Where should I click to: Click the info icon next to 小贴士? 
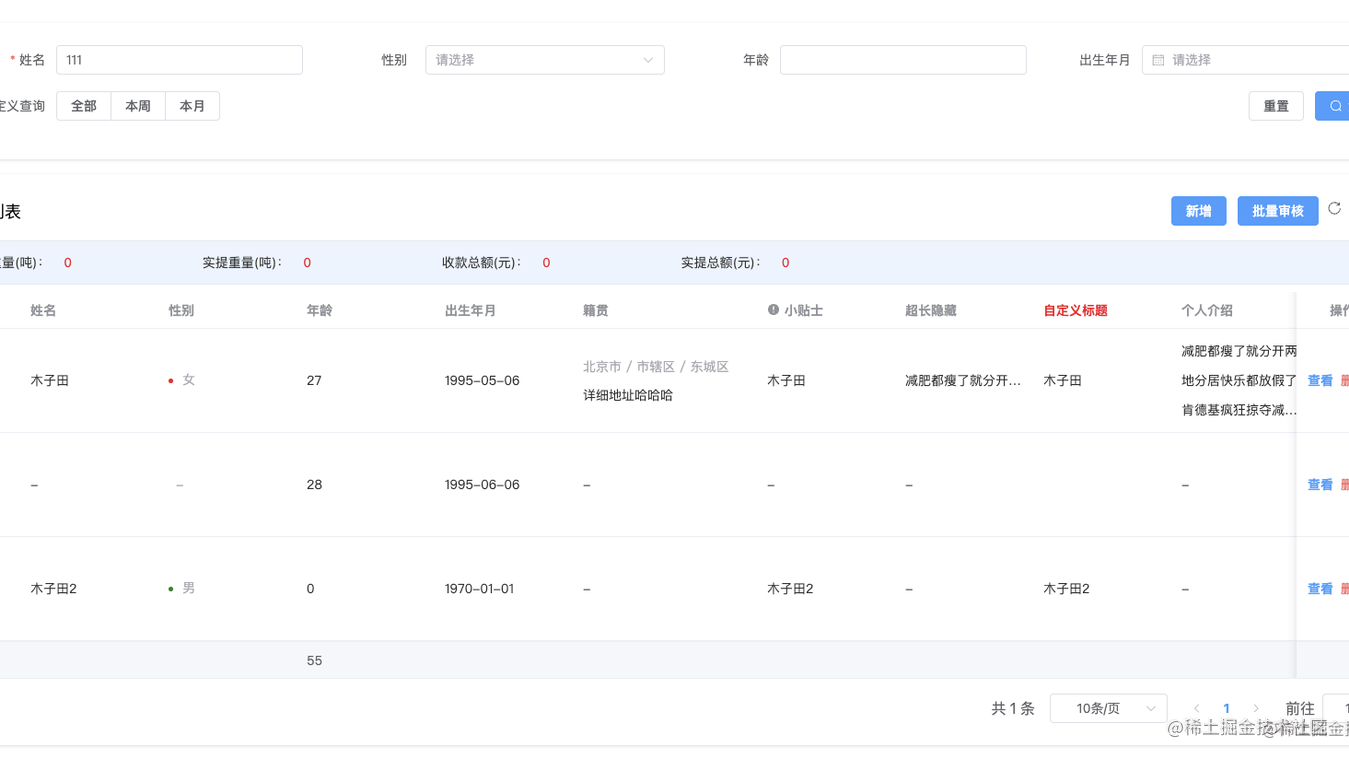point(771,310)
